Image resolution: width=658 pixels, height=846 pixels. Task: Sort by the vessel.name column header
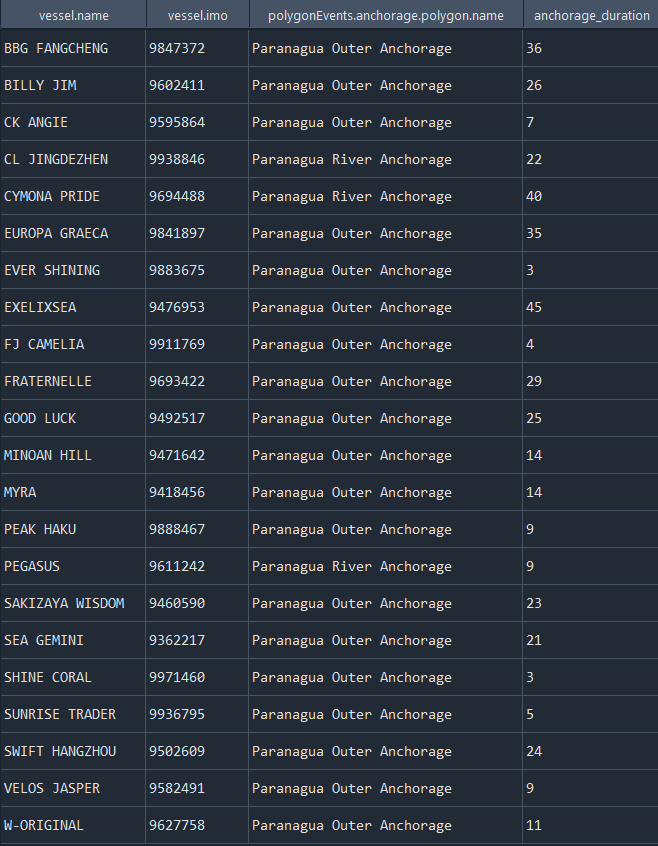click(x=73, y=15)
